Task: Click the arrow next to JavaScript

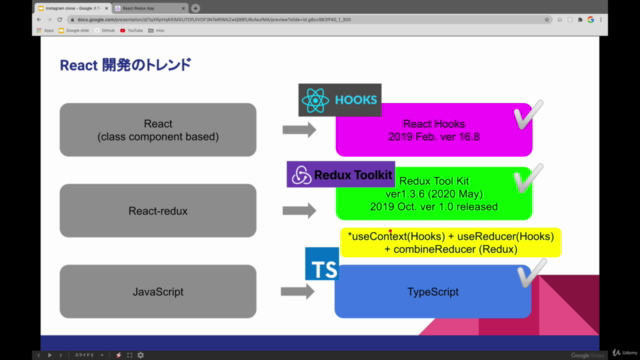Action: pyautogui.click(x=298, y=291)
